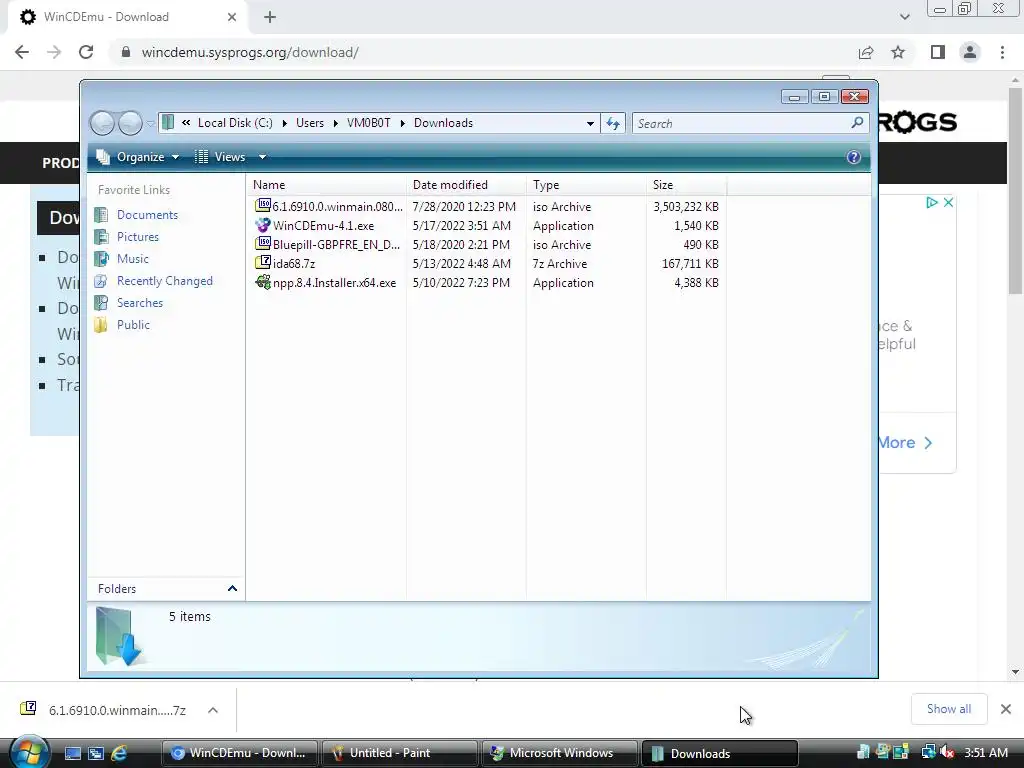1024x768 pixels.
Task: Click Show Desktop in Quick Launch
Action: point(72,753)
